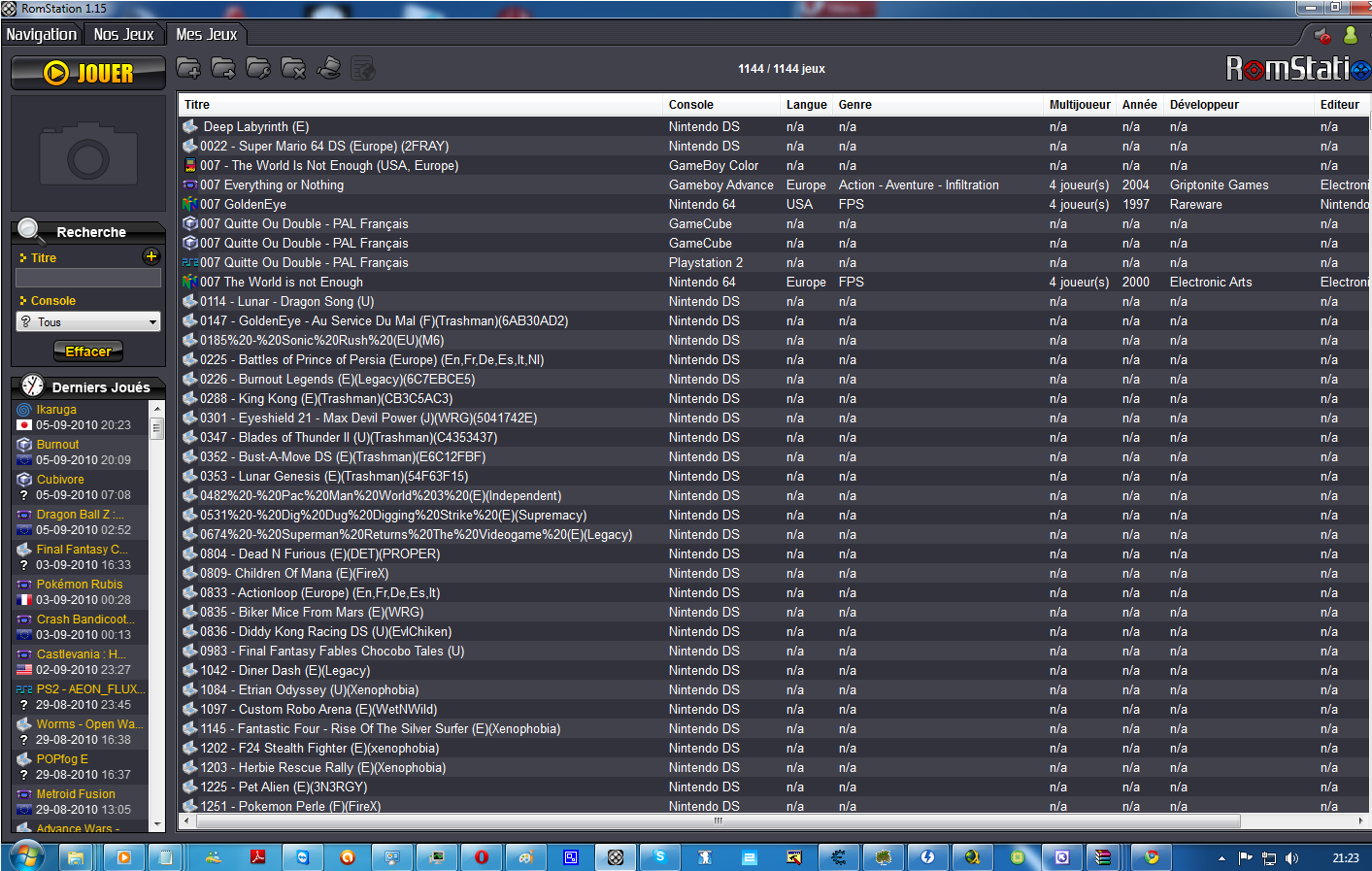
Task: Open Final Fantasy C... in recently played
Action: click(x=82, y=557)
